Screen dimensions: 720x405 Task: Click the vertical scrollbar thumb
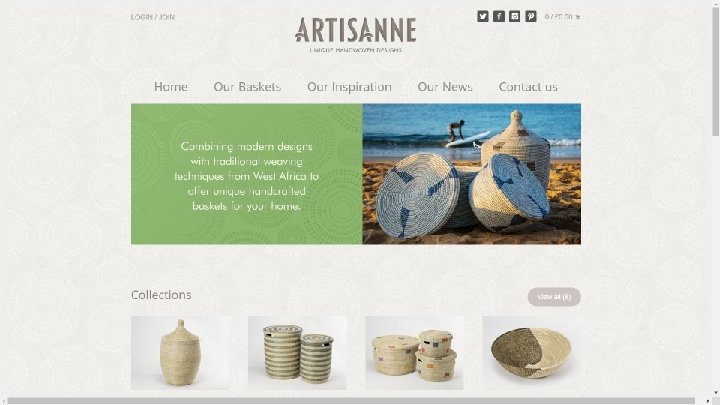point(715,71)
